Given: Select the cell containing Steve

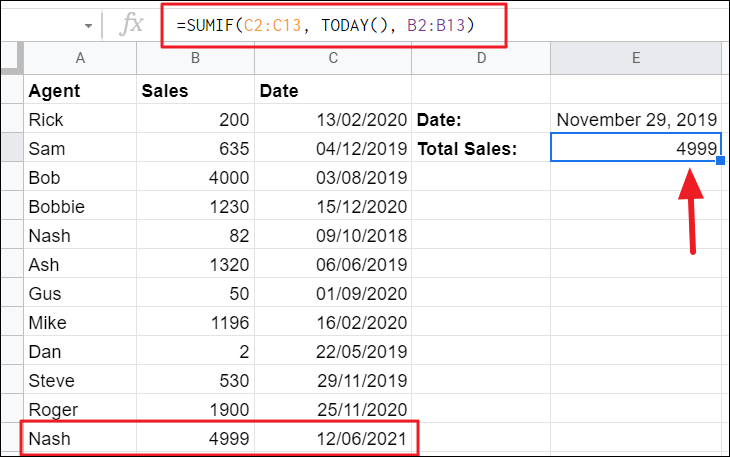Looking at the screenshot, I should [80, 381].
